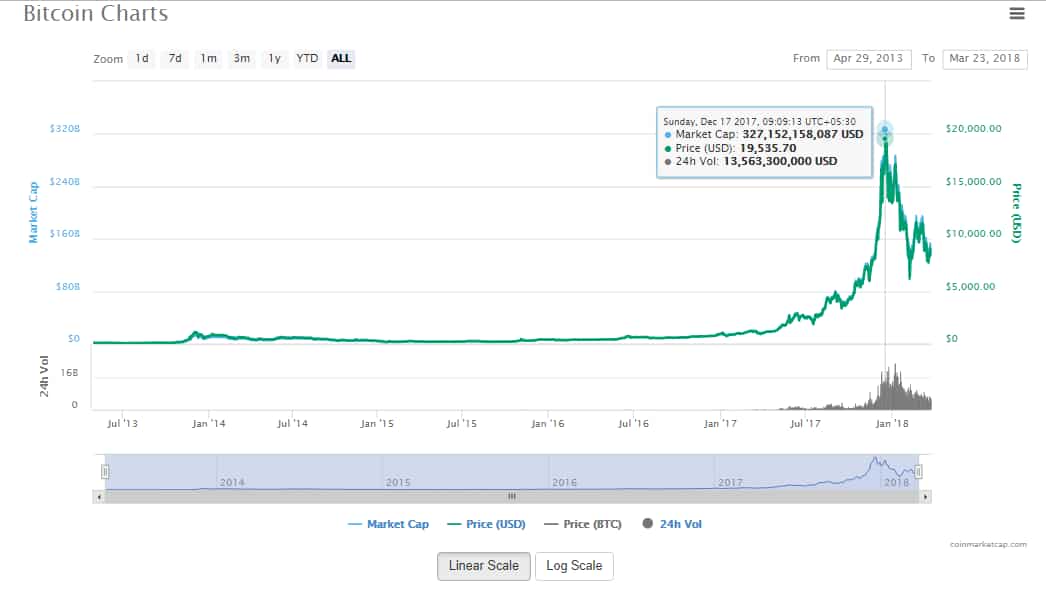Switch chart to Log Scale
Screen dimensions: 1046x590
574,566
